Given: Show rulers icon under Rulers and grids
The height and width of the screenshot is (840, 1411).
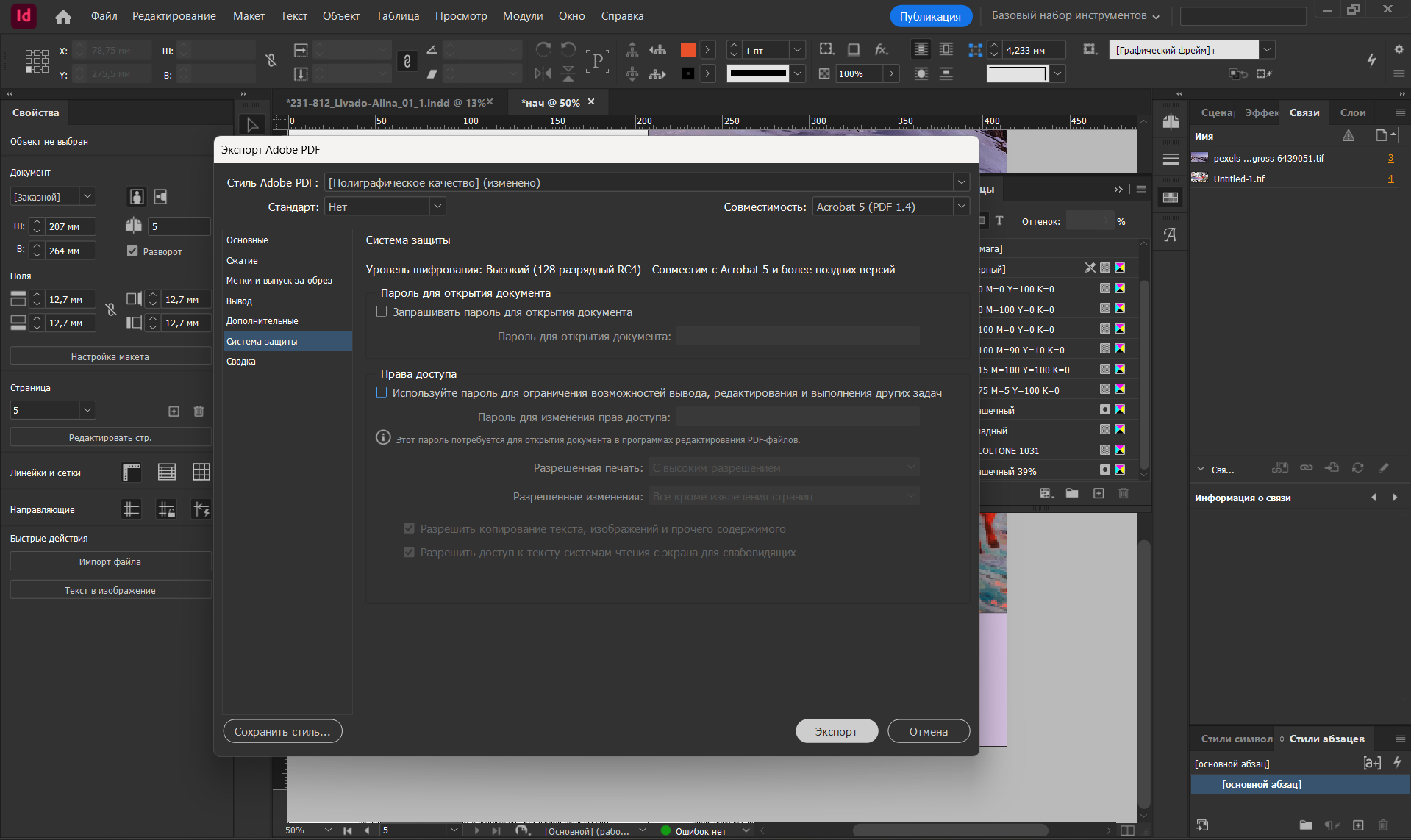Looking at the screenshot, I should tap(132, 472).
